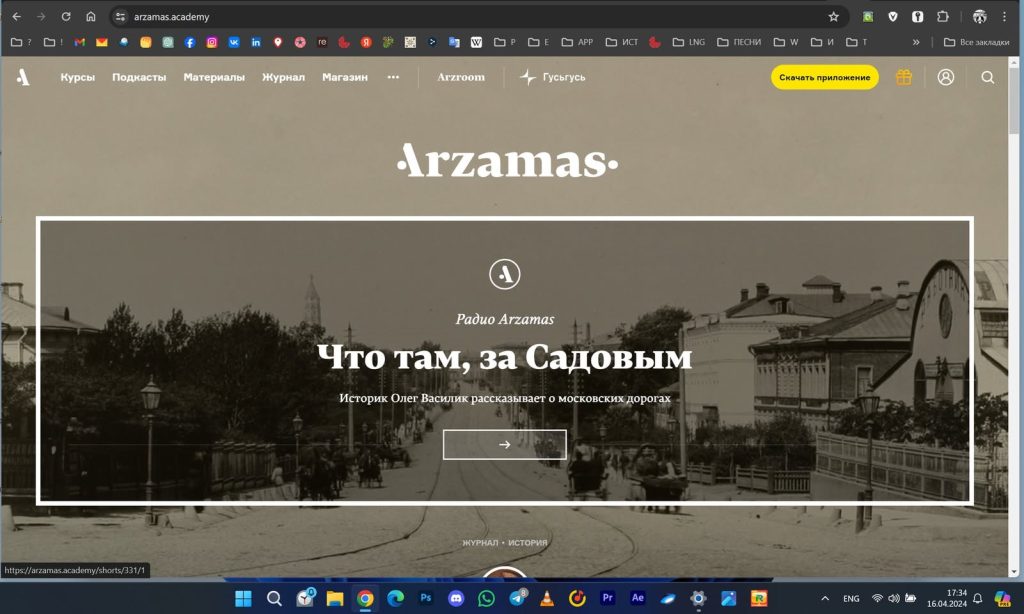
Task: Bookmark this page with the star icon
Action: click(833, 17)
